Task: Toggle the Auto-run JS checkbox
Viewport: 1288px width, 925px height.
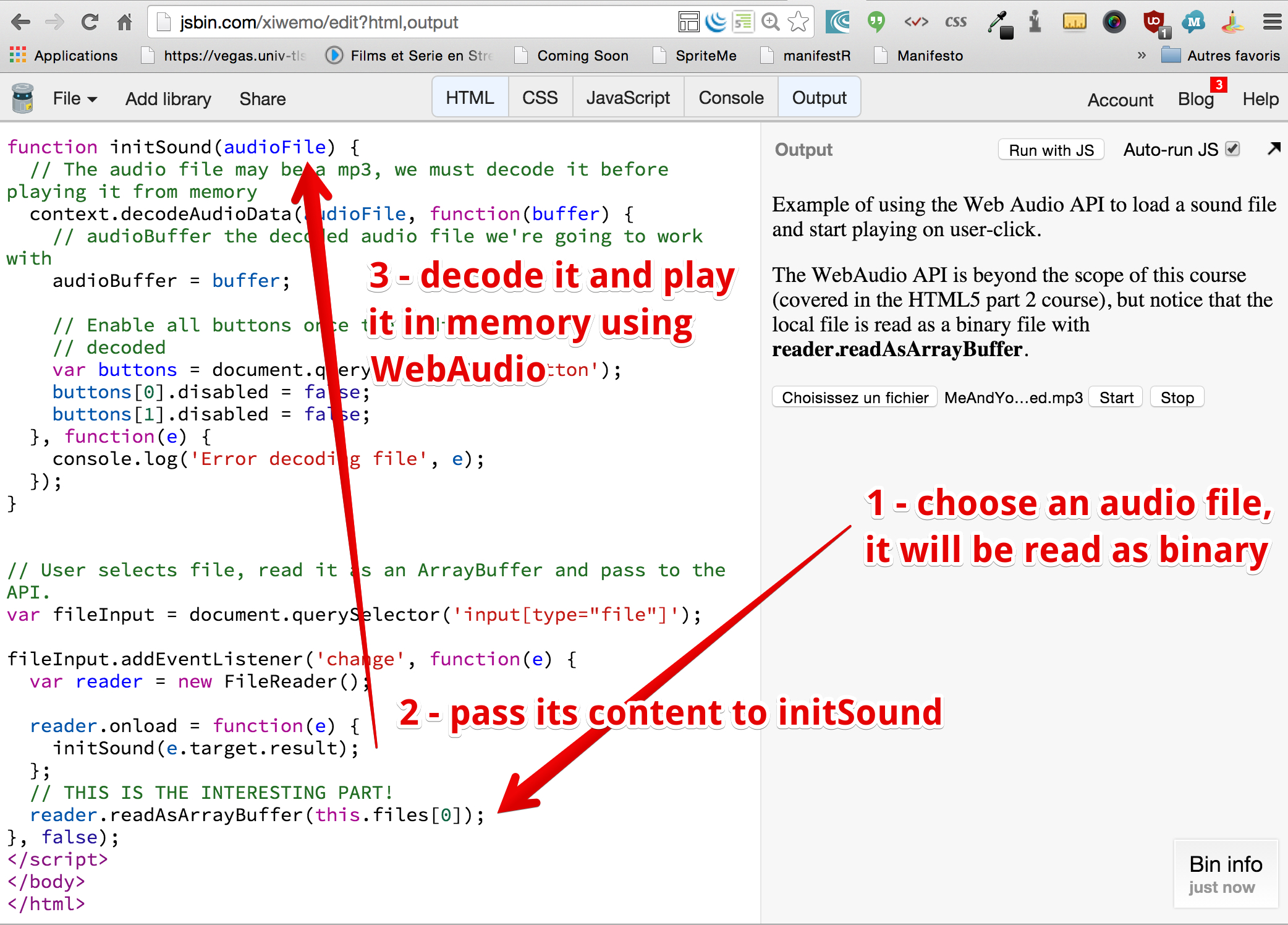Action: click(x=1232, y=149)
